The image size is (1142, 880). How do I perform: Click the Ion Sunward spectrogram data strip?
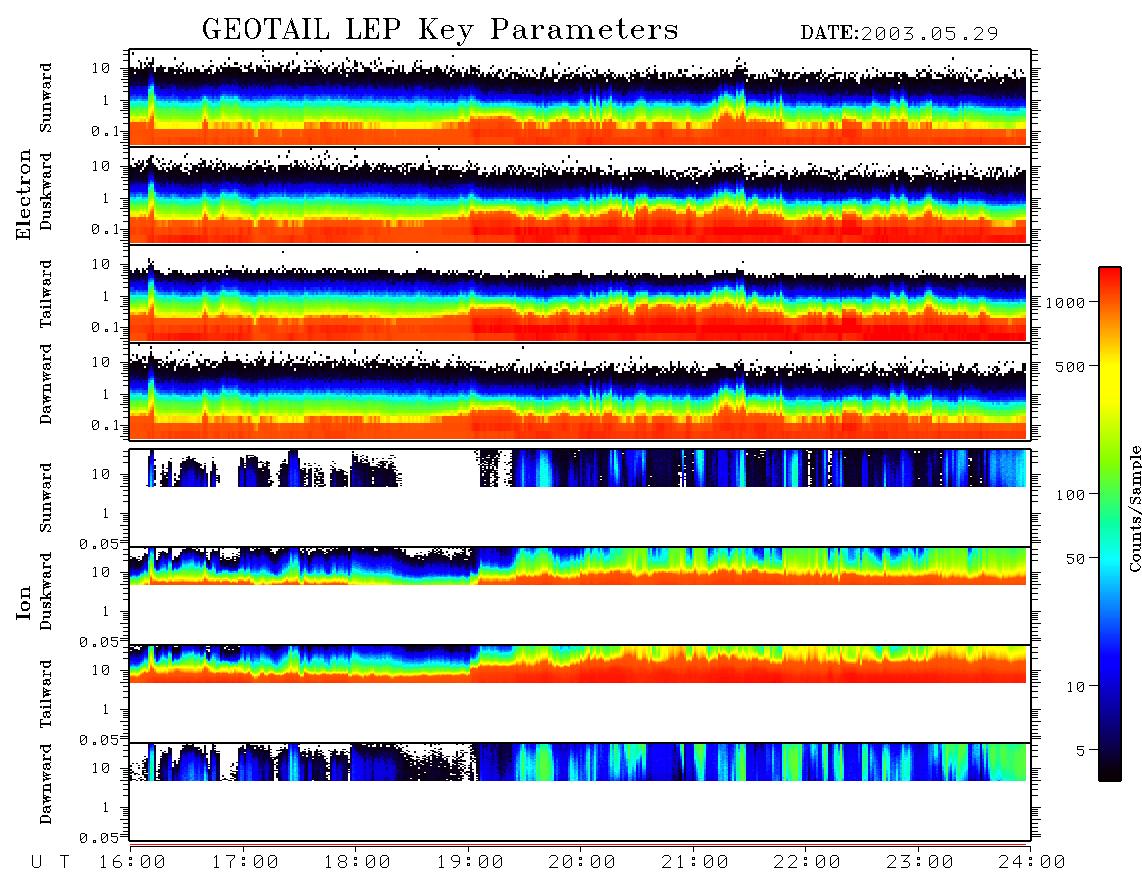[580, 468]
